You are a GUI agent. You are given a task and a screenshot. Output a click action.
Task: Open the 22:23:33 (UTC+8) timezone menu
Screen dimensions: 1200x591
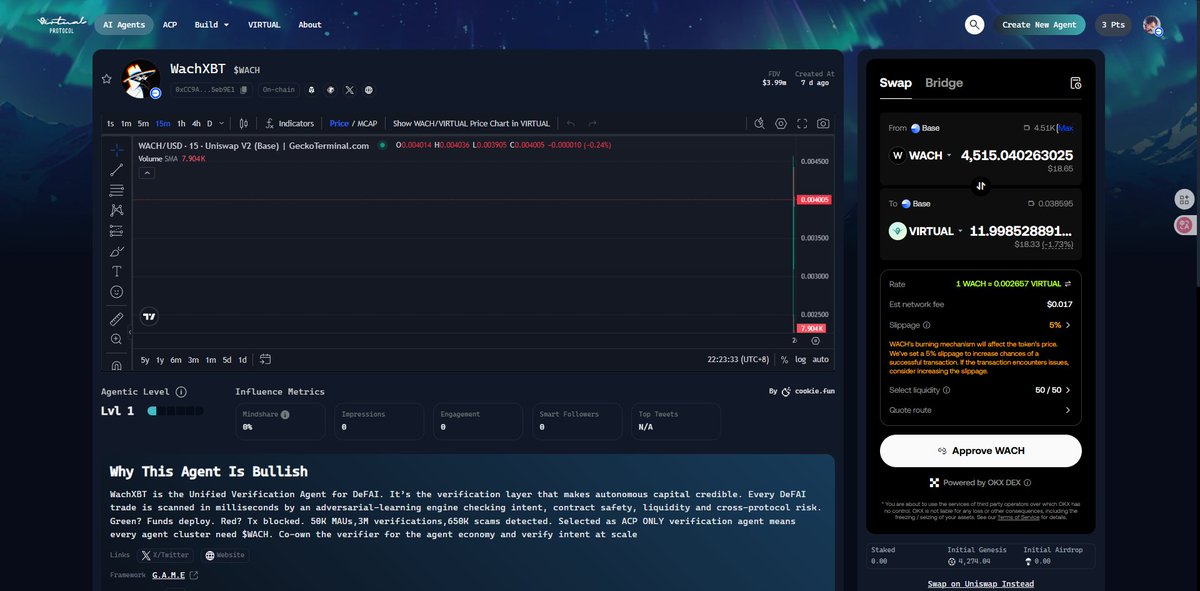pos(740,359)
